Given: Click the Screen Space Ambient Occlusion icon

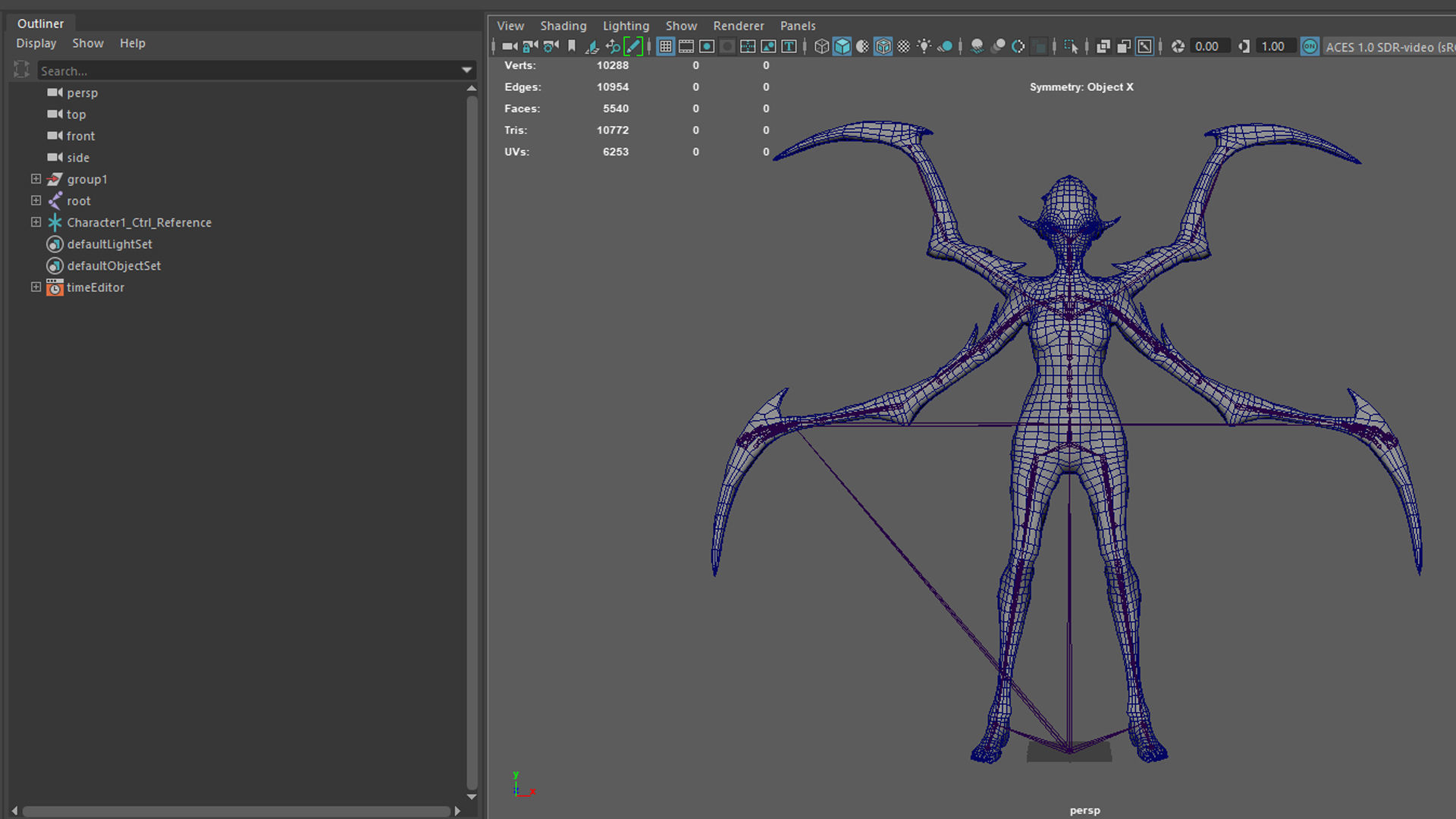Looking at the screenshot, I should point(977,46).
